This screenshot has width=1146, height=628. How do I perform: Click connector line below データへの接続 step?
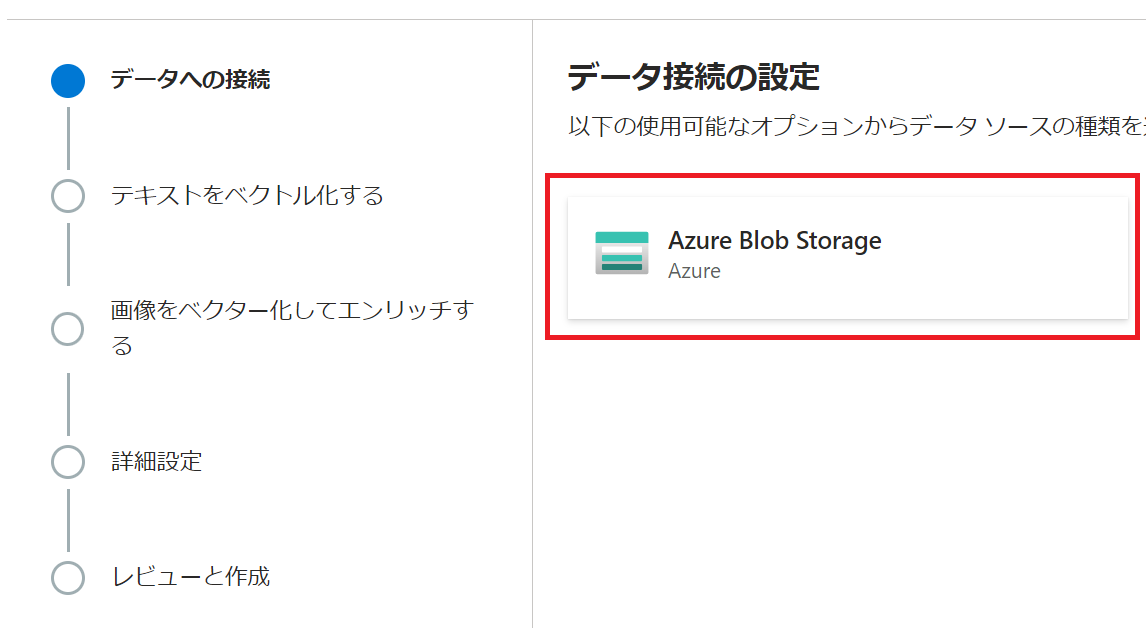click(68, 138)
